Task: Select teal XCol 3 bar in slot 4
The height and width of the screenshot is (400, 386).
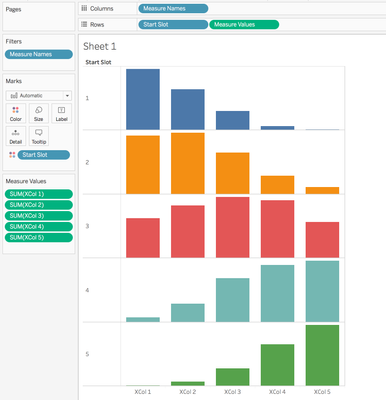Action: pyautogui.click(x=232, y=300)
